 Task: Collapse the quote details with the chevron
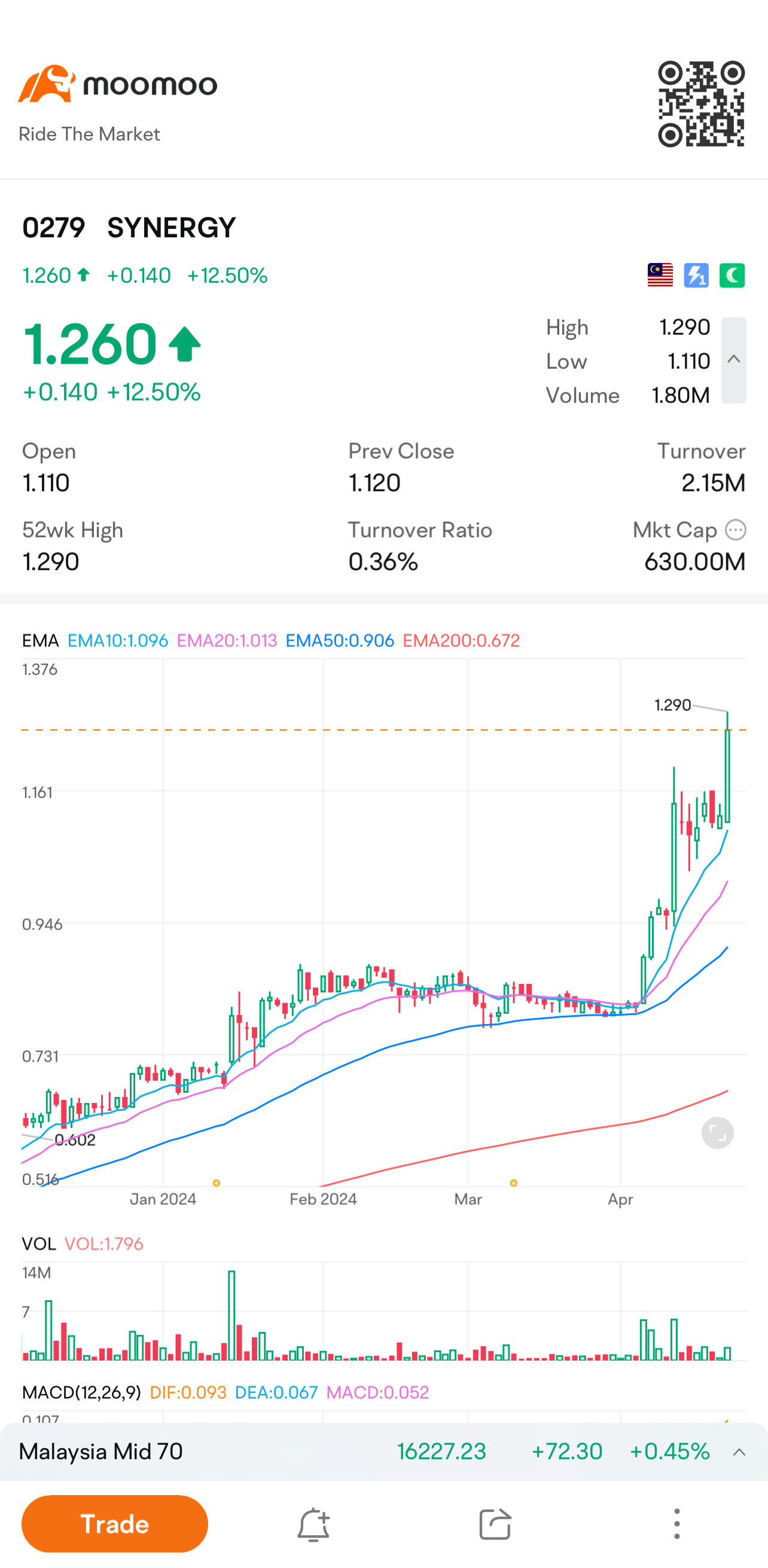point(734,360)
